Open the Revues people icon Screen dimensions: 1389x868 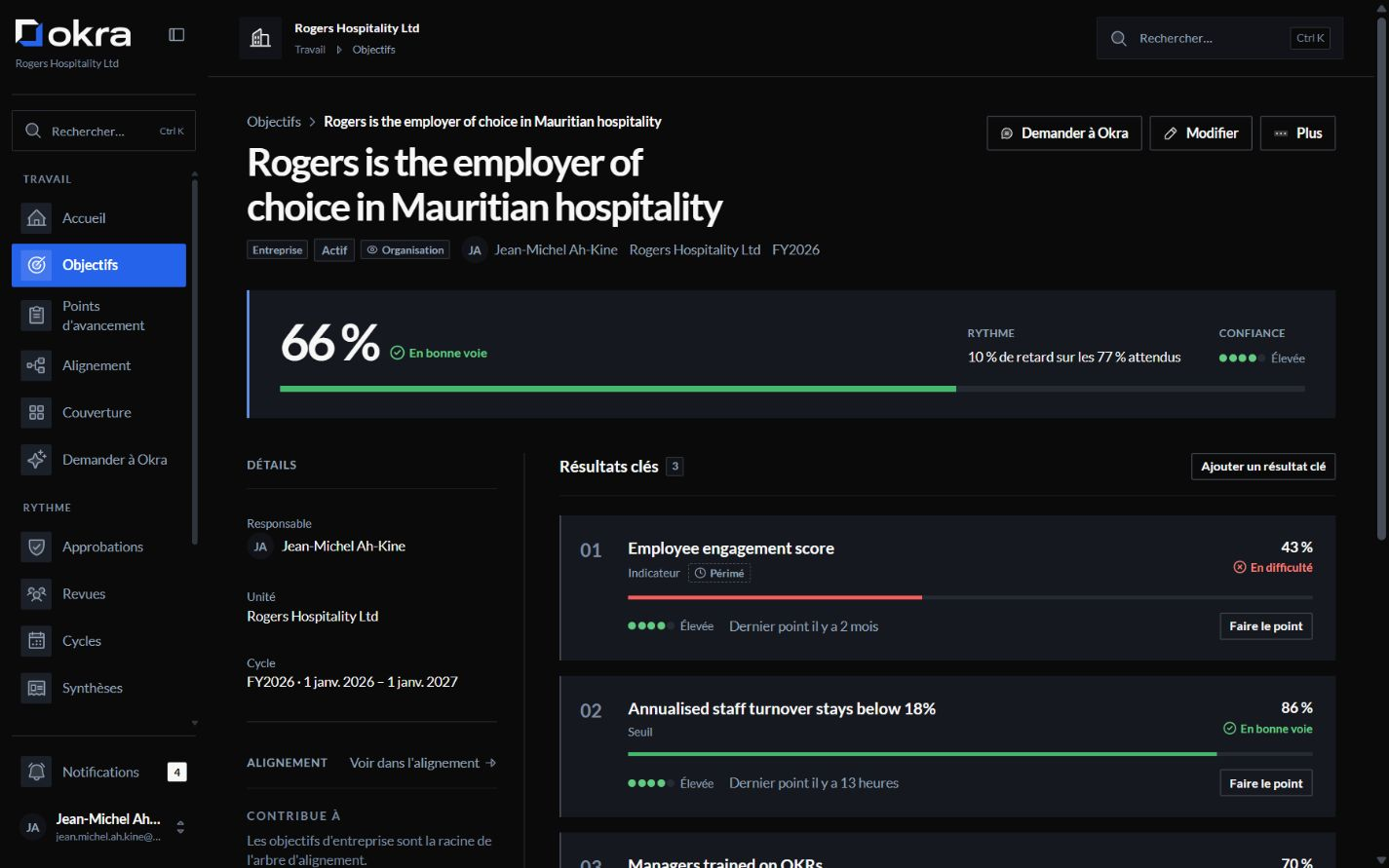tap(36, 594)
